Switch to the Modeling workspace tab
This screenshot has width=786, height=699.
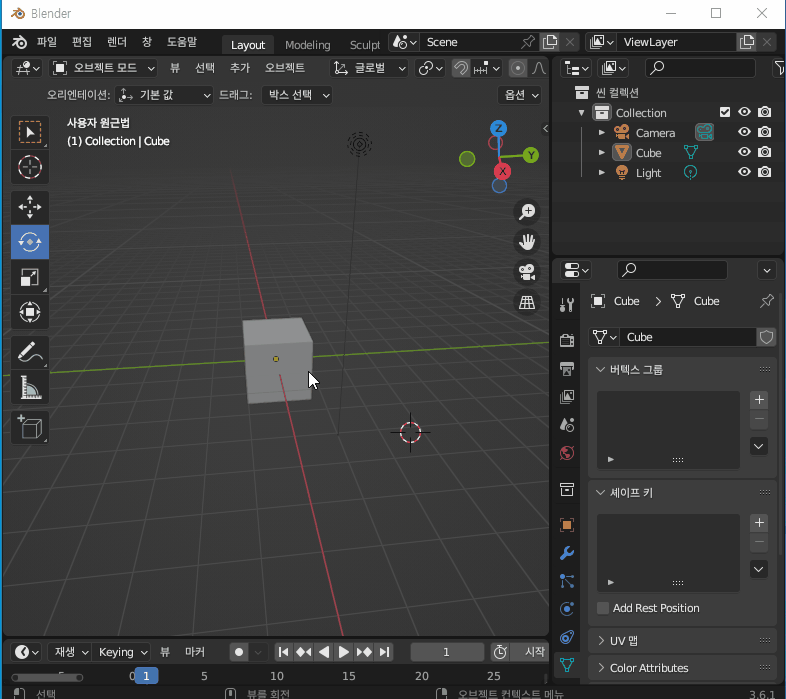pyautogui.click(x=307, y=45)
